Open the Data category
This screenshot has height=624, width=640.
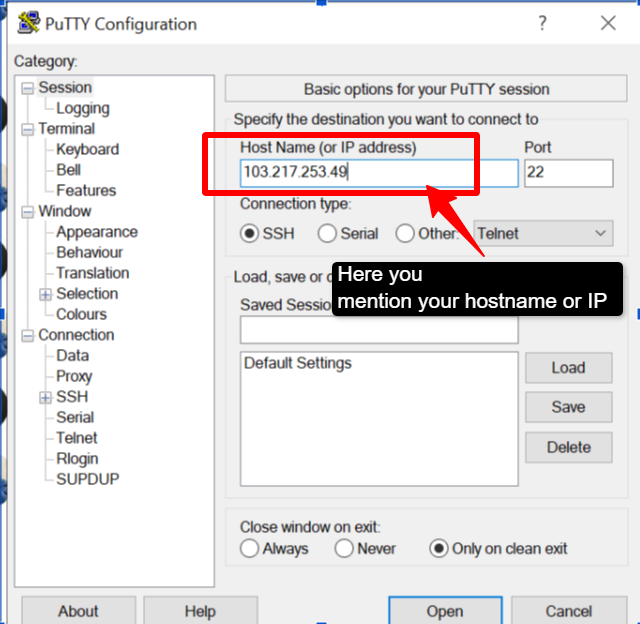coord(72,355)
